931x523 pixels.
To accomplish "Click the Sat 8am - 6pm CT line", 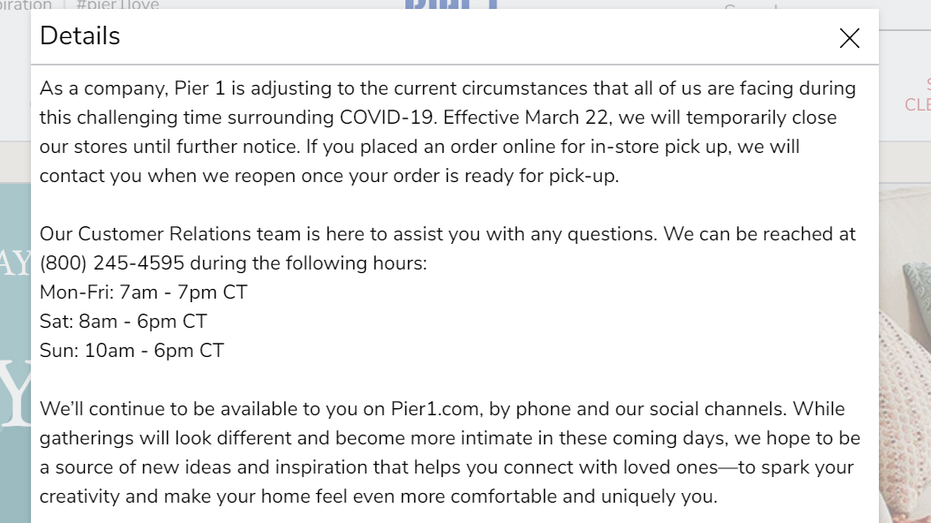I will pyautogui.click(x=124, y=321).
